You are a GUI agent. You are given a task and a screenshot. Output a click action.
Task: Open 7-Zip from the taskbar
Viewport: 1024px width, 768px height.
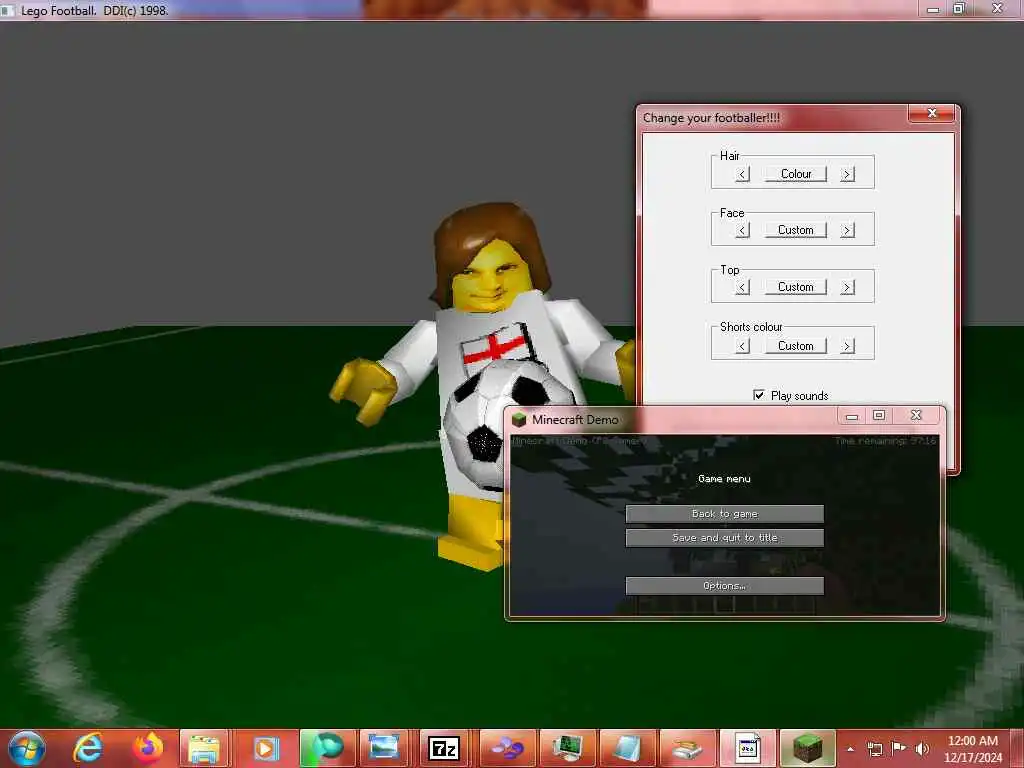(x=443, y=748)
